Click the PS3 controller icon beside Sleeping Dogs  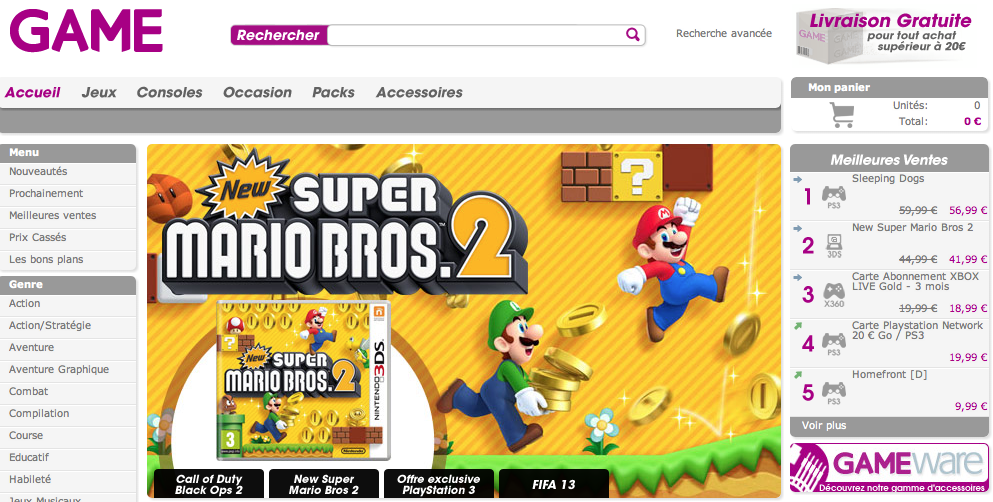(x=833, y=198)
